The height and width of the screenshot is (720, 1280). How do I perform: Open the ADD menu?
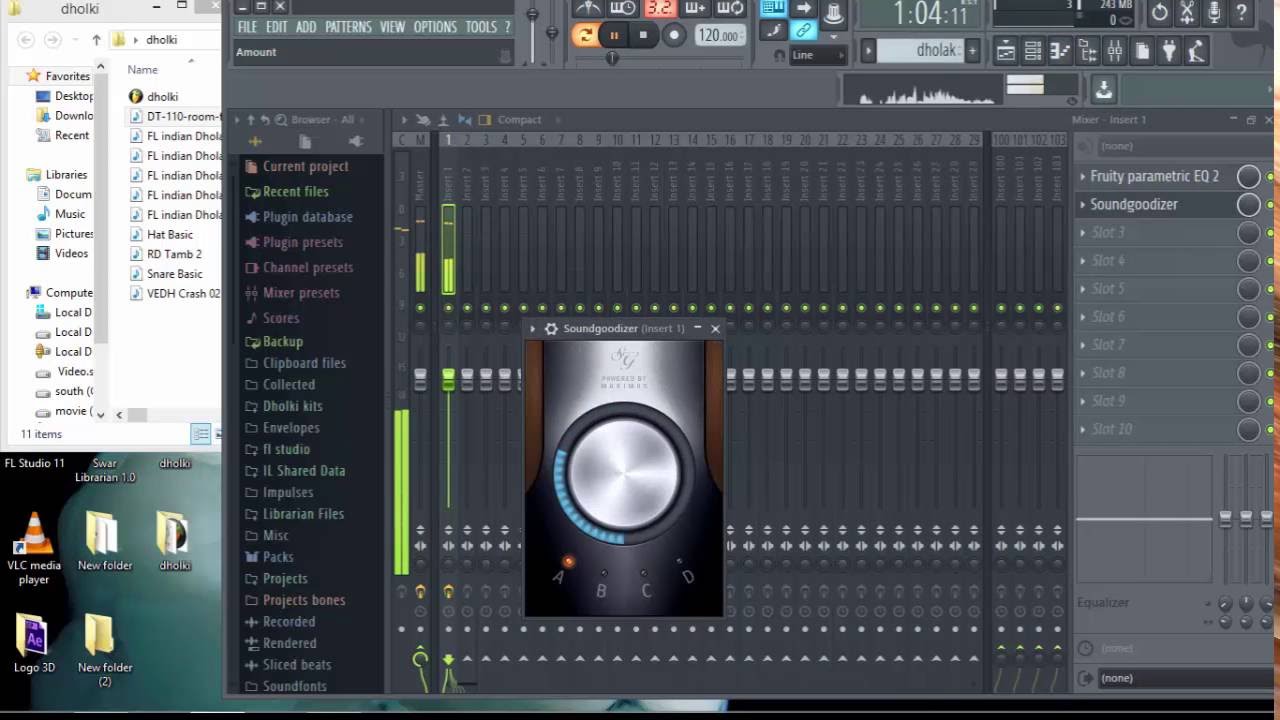(x=306, y=27)
